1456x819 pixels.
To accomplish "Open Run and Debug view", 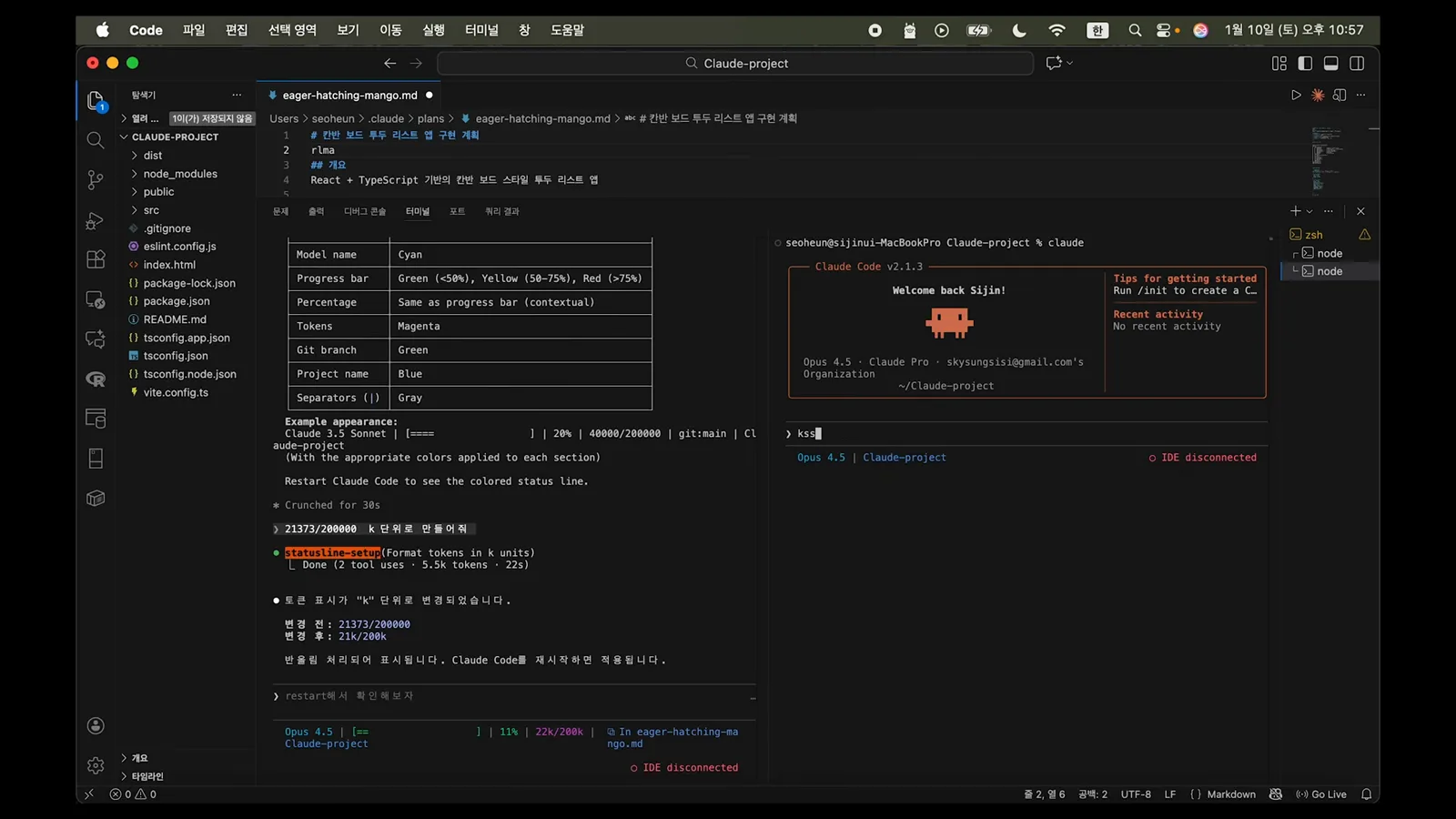I will click(x=96, y=220).
